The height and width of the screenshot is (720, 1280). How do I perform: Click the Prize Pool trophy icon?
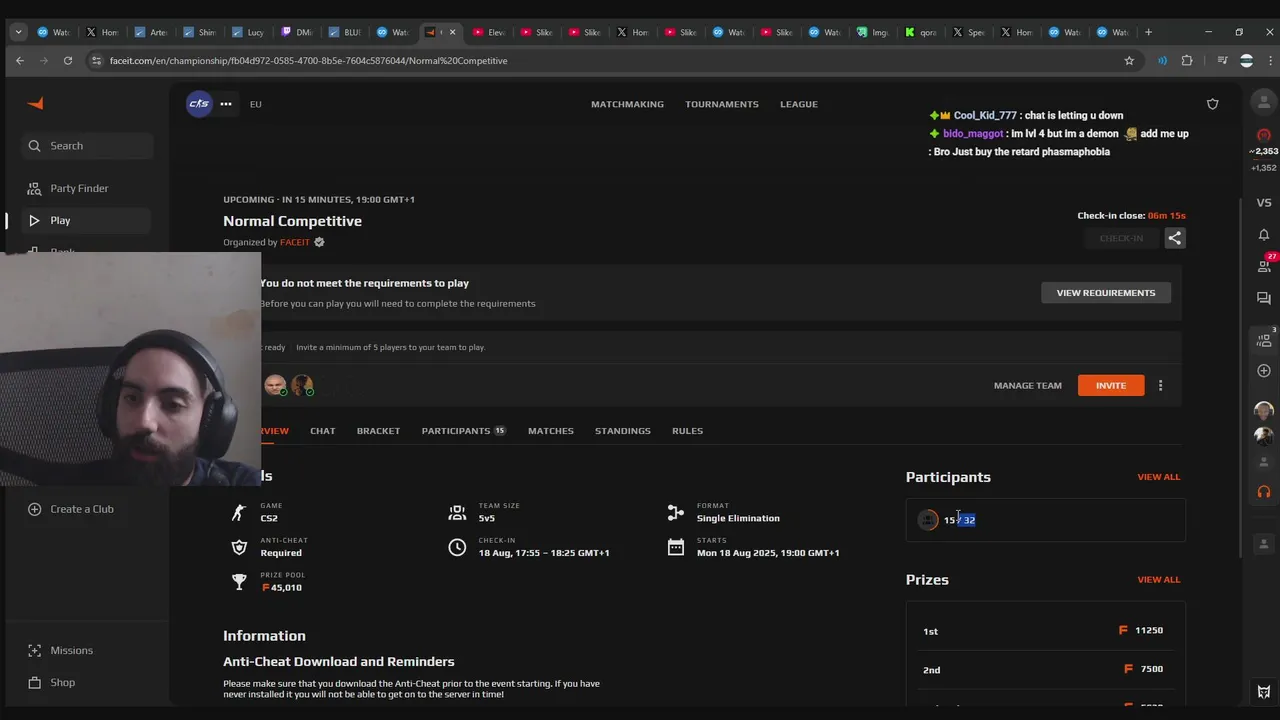239,582
